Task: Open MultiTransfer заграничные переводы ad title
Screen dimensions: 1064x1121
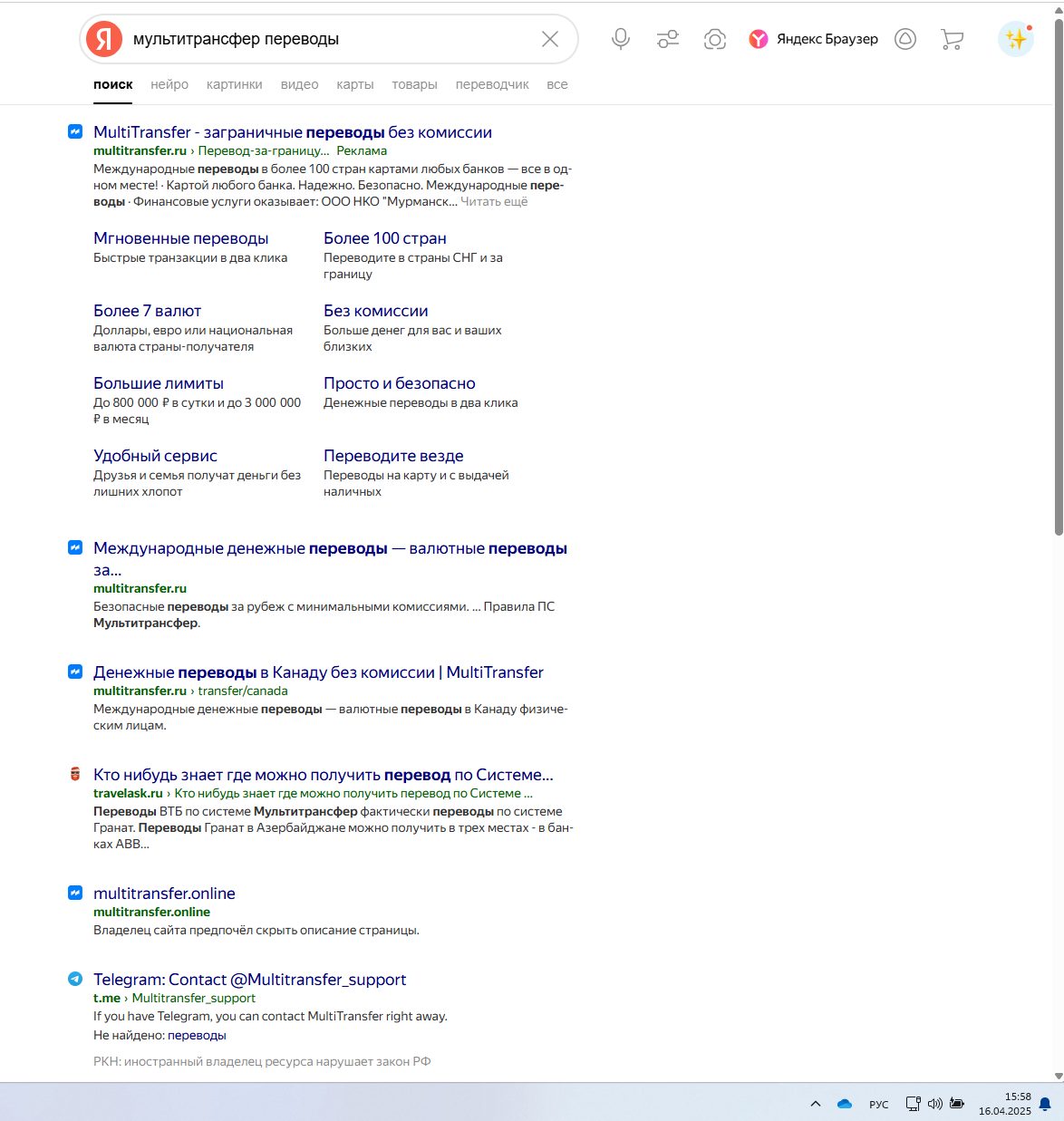Action: (293, 132)
